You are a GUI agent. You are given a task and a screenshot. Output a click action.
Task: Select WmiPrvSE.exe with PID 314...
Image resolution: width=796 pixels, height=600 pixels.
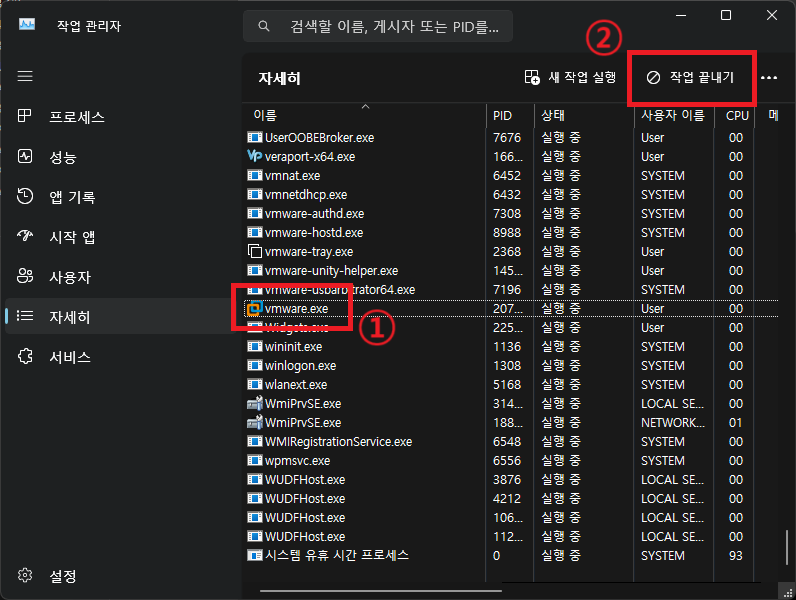(512, 404)
